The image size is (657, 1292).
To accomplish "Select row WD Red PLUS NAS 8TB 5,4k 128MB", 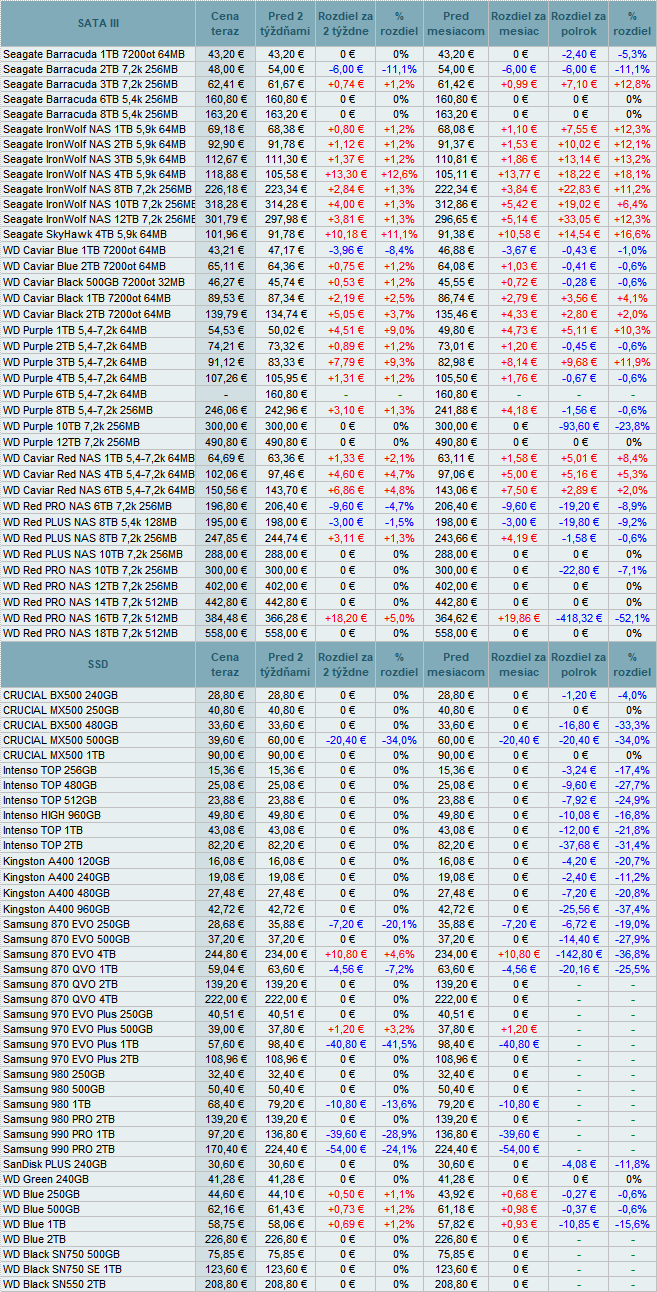I will coord(328,522).
